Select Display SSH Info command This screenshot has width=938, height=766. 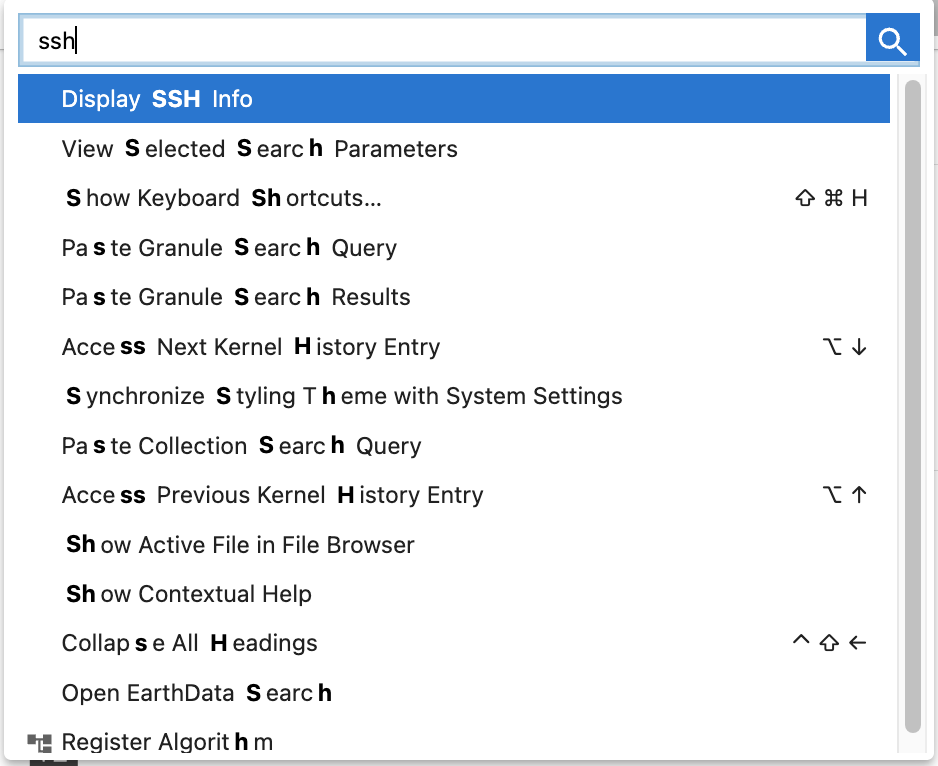[453, 99]
